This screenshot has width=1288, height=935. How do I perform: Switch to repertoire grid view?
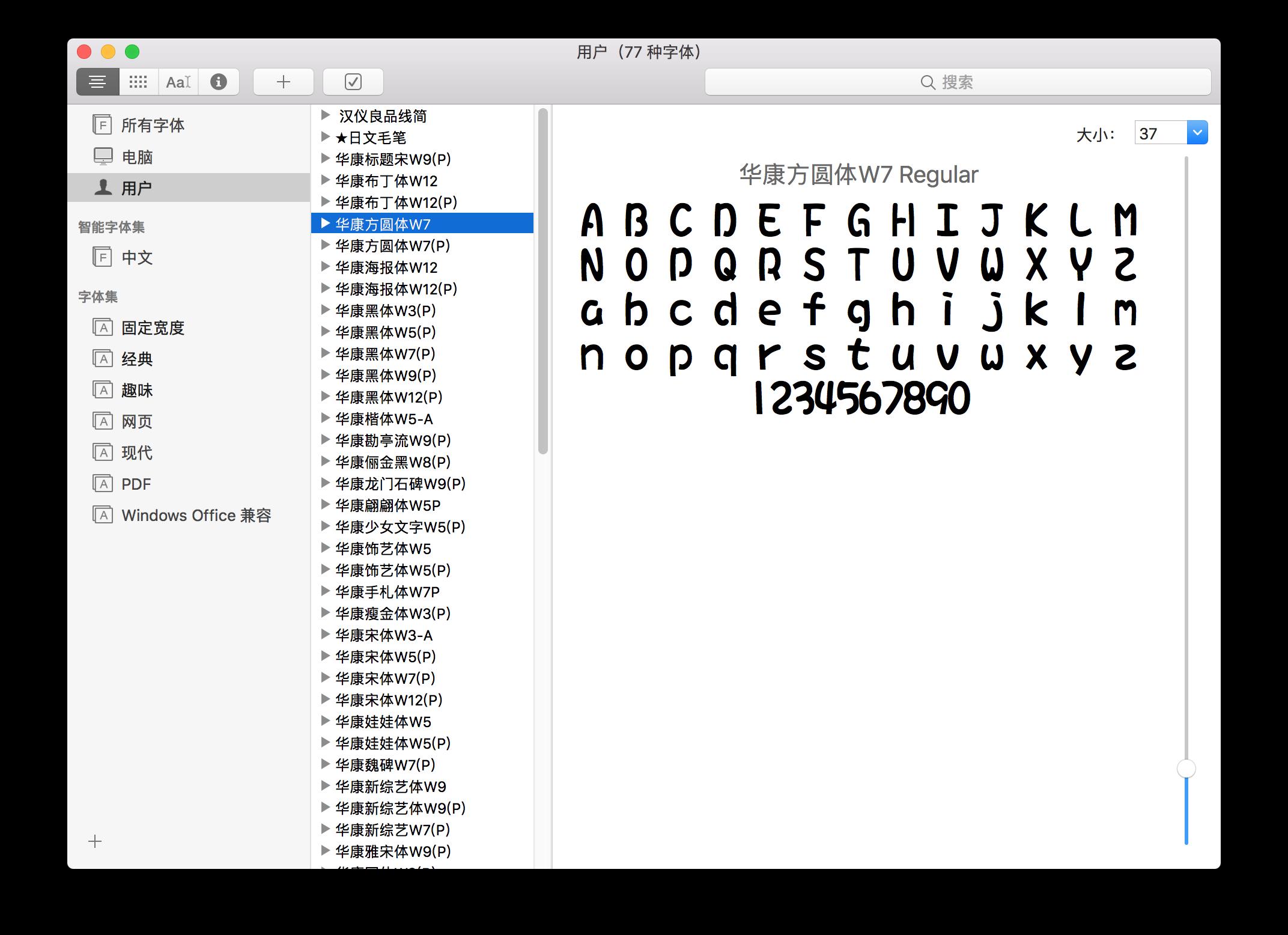coord(138,82)
